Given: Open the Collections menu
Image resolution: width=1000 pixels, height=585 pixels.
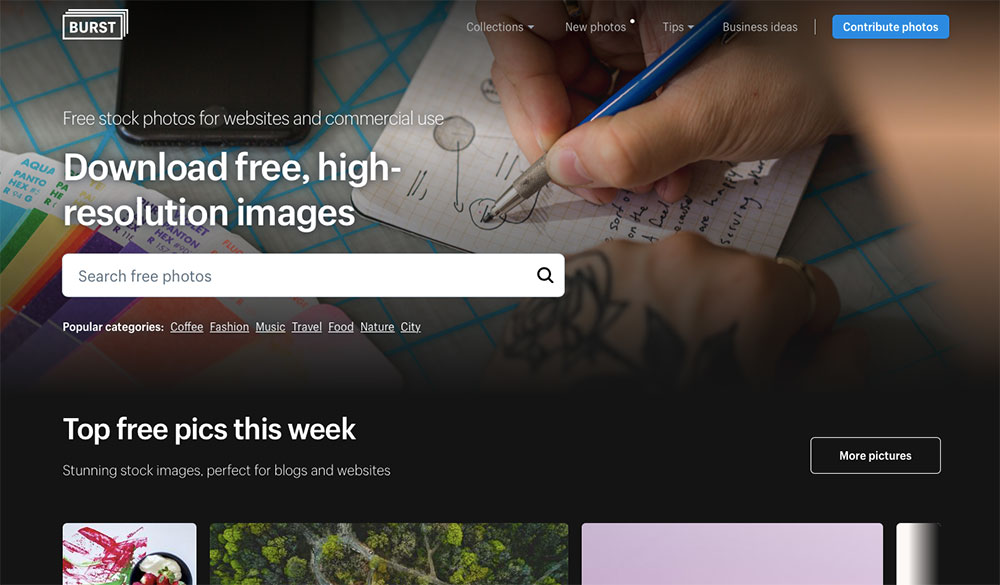Looking at the screenshot, I should [x=500, y=27].
